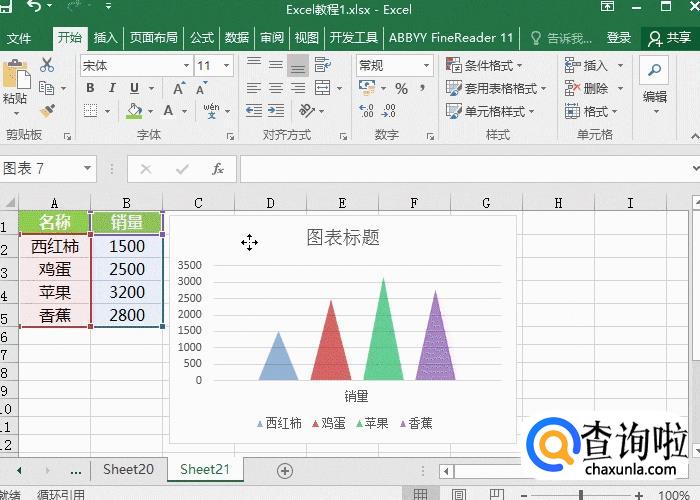The image size is (700, 500).
Task: Click the Add new sheet plus button
Action: (285, 470)
